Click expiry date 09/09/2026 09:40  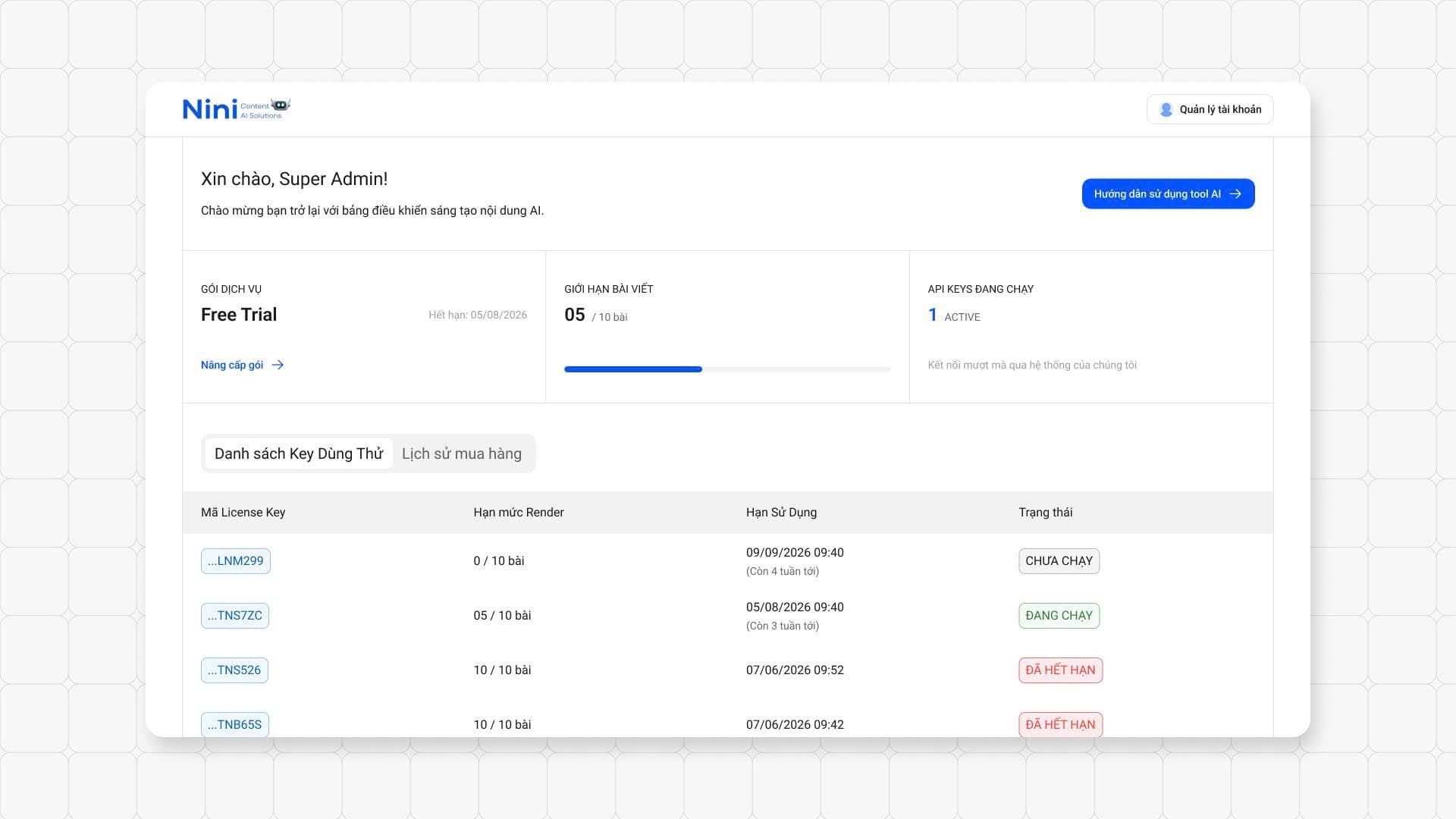(x=795, y=553)
